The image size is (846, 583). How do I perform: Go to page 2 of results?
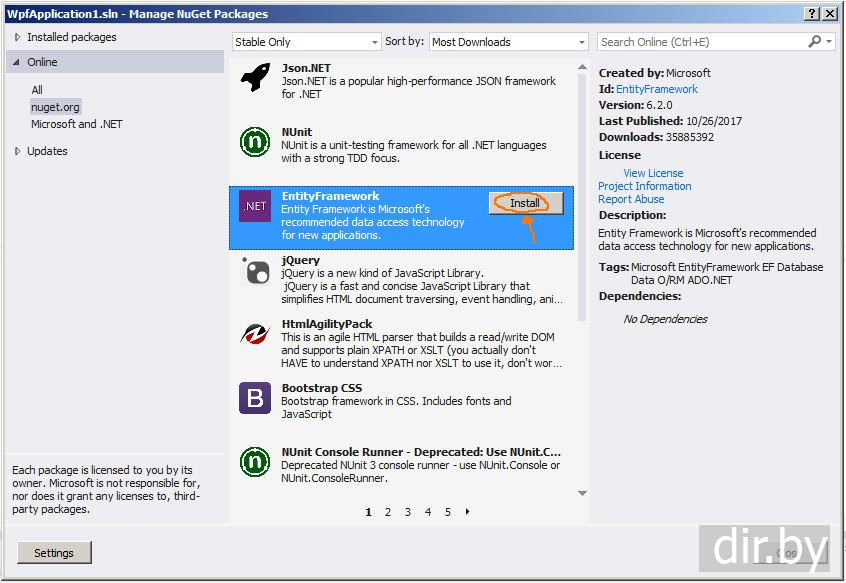point(387,512)
